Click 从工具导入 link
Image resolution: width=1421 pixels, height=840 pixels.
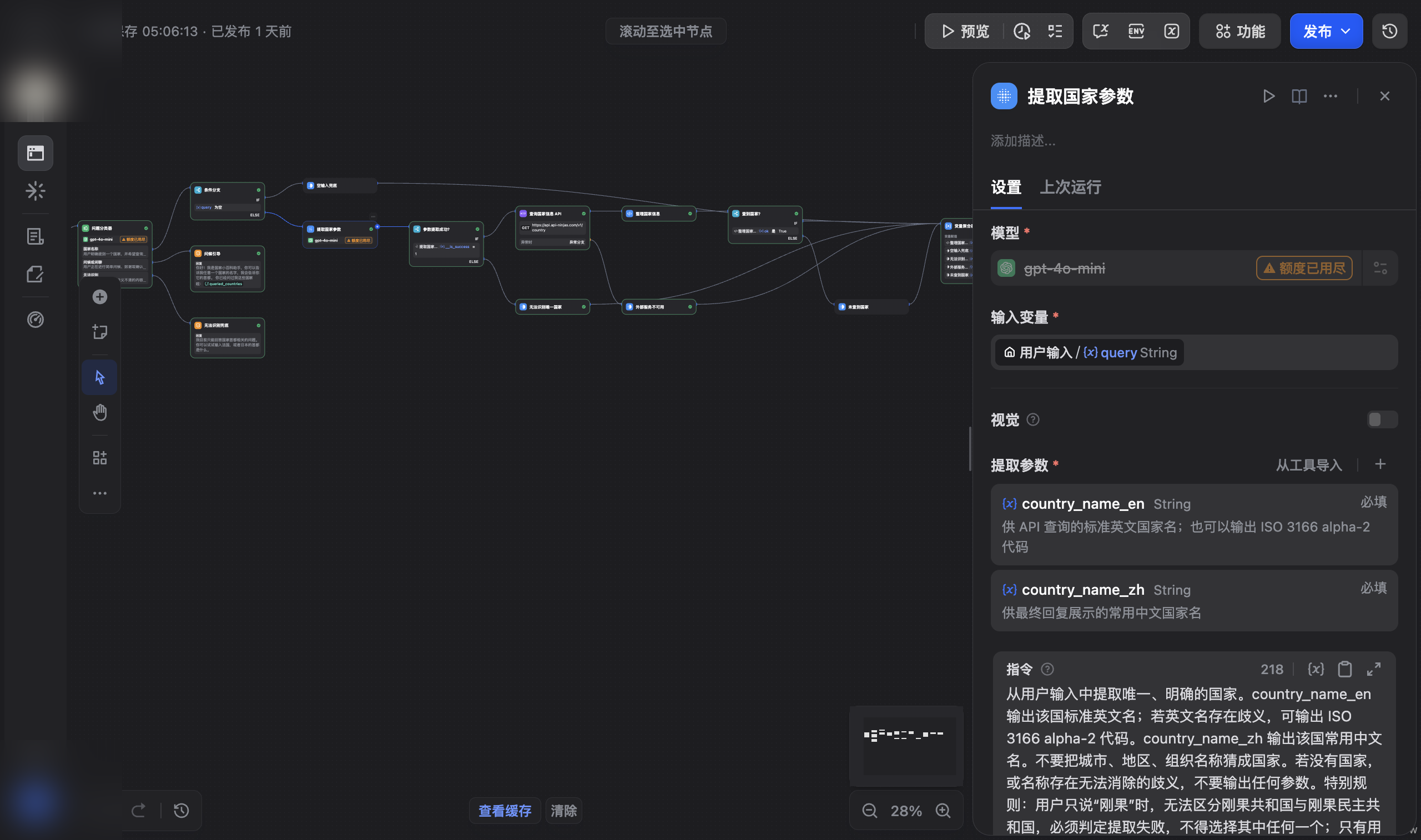coord(1309,465)
